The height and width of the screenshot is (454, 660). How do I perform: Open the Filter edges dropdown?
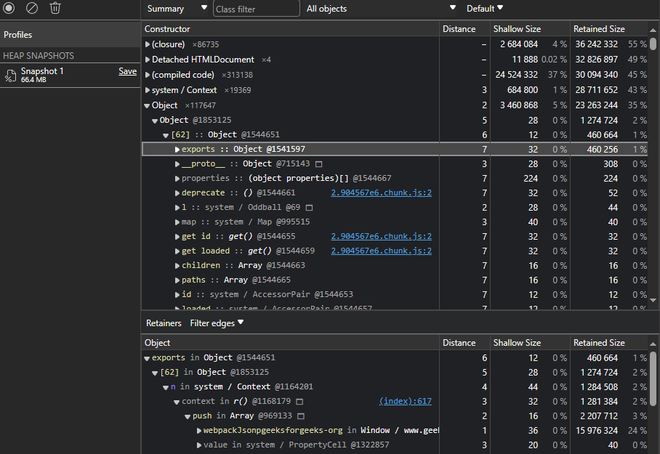[217, 323]
